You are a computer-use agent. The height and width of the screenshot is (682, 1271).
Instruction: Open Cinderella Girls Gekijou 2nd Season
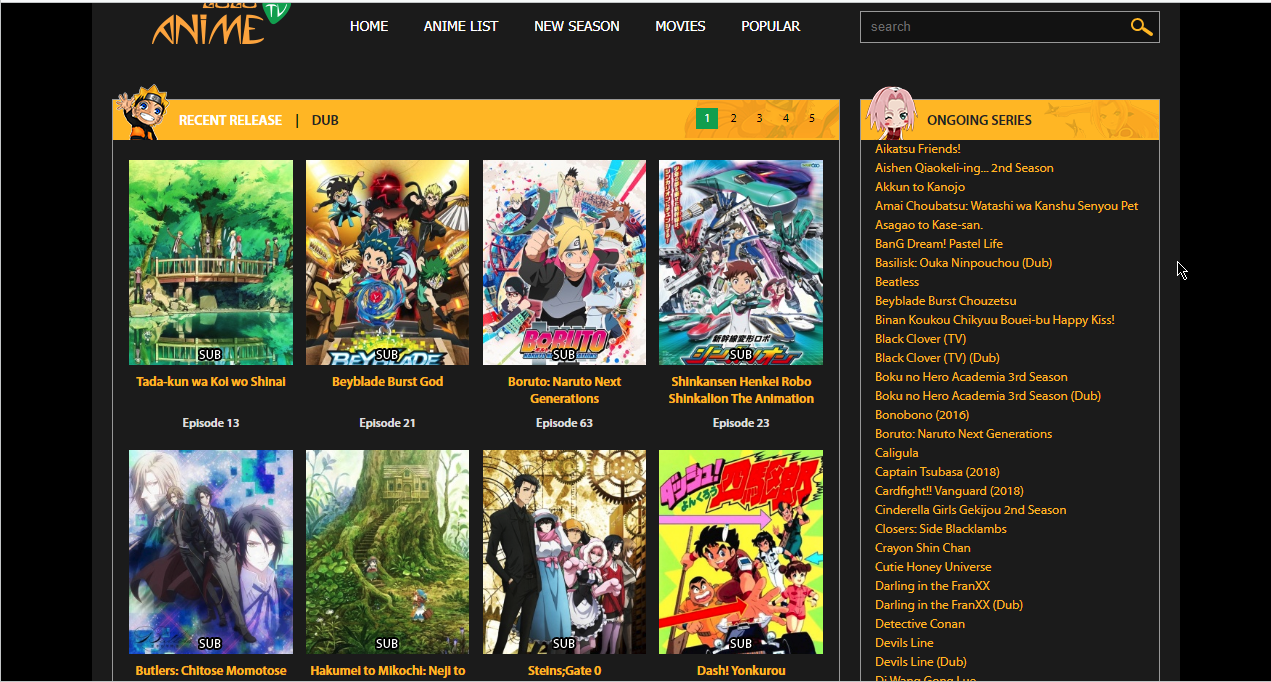click(x=970, y=510)
